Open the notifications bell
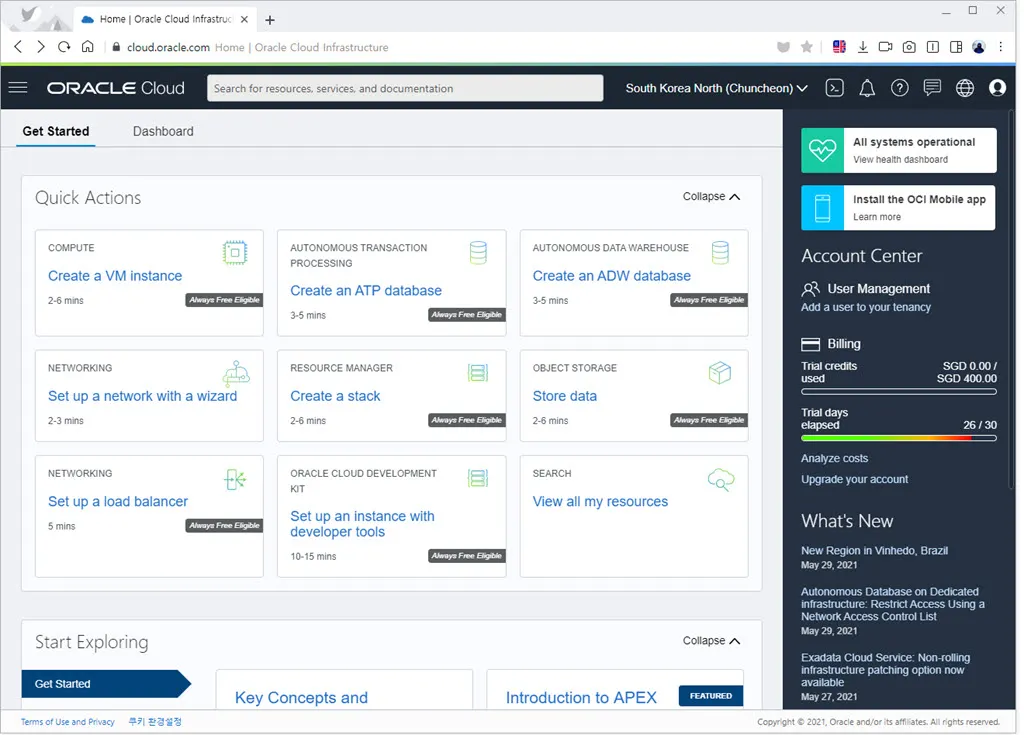Screen dimensions: 1024x735 pyautogui.click(x=867, y=88)
